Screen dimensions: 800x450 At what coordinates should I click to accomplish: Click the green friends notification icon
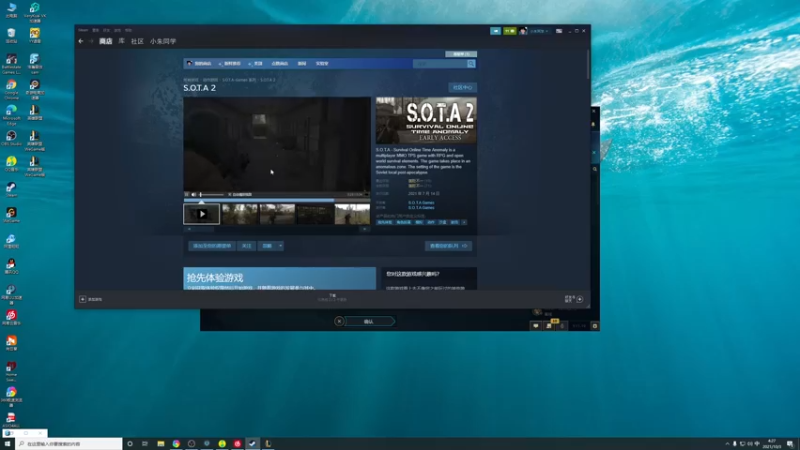(x=510, y=31)
